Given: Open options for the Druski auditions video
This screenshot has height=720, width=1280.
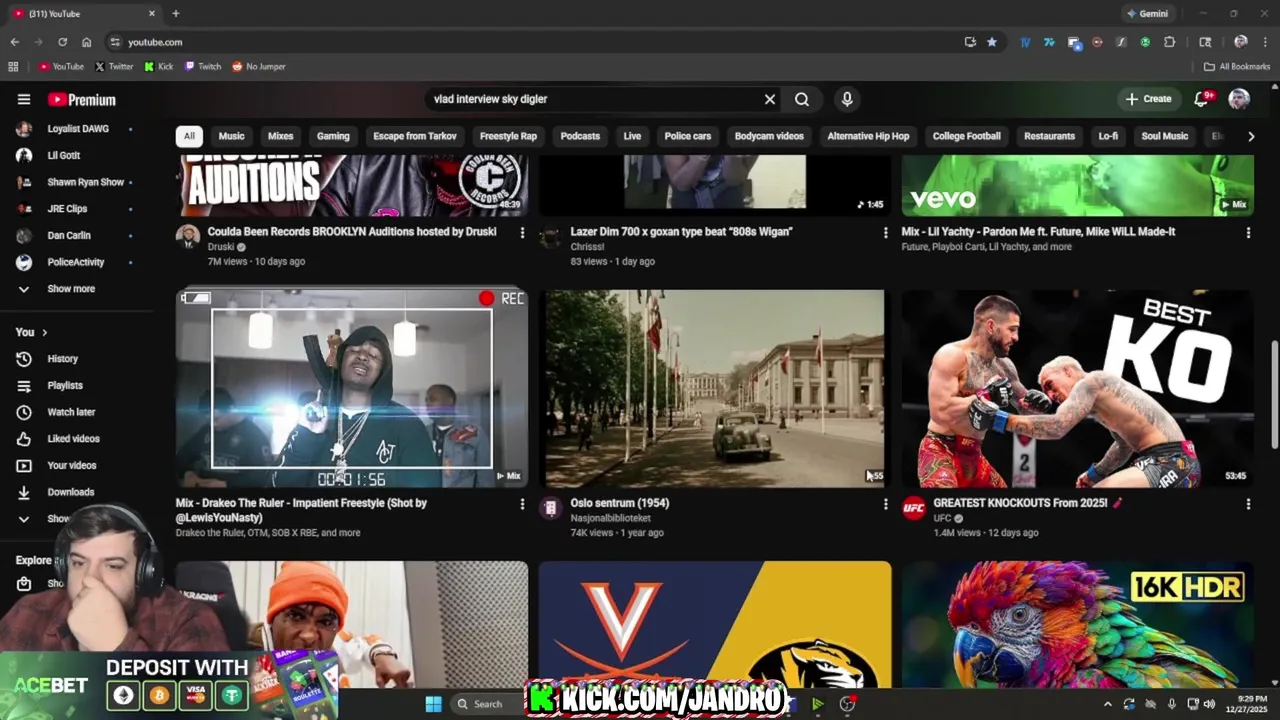Looking at the screenshot, I should click(x=522, y=232).
